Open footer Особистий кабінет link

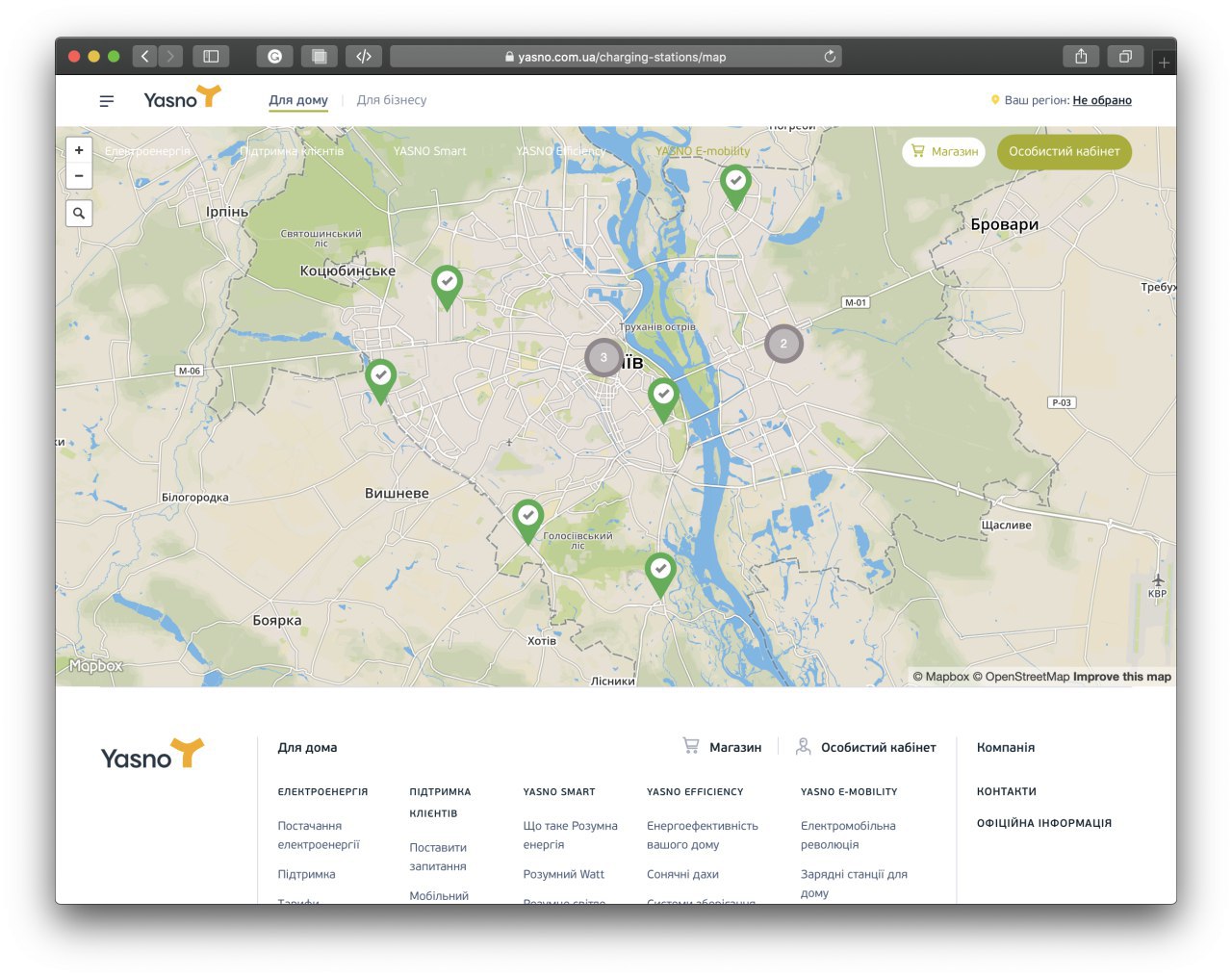coord(866,747)
